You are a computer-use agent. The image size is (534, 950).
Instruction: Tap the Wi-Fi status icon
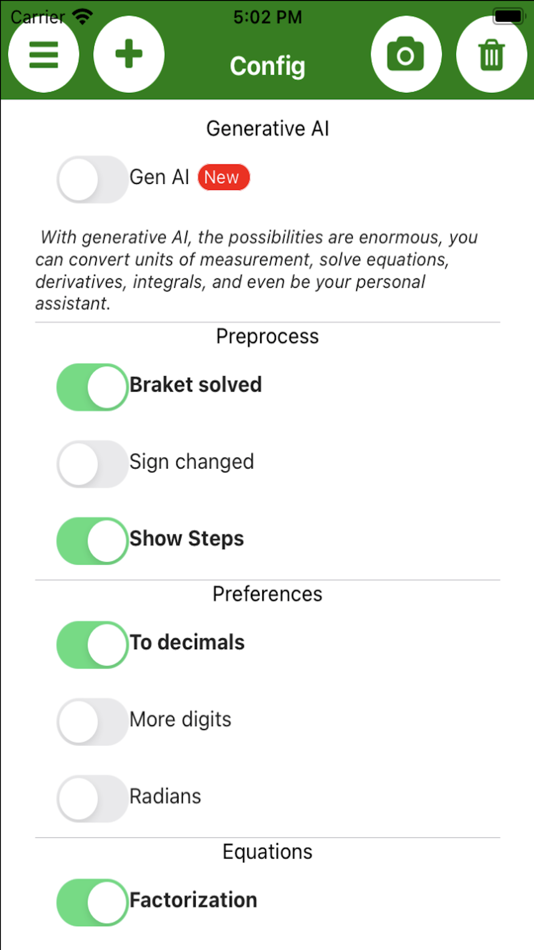pyautogui.click(x=83, y=16)
